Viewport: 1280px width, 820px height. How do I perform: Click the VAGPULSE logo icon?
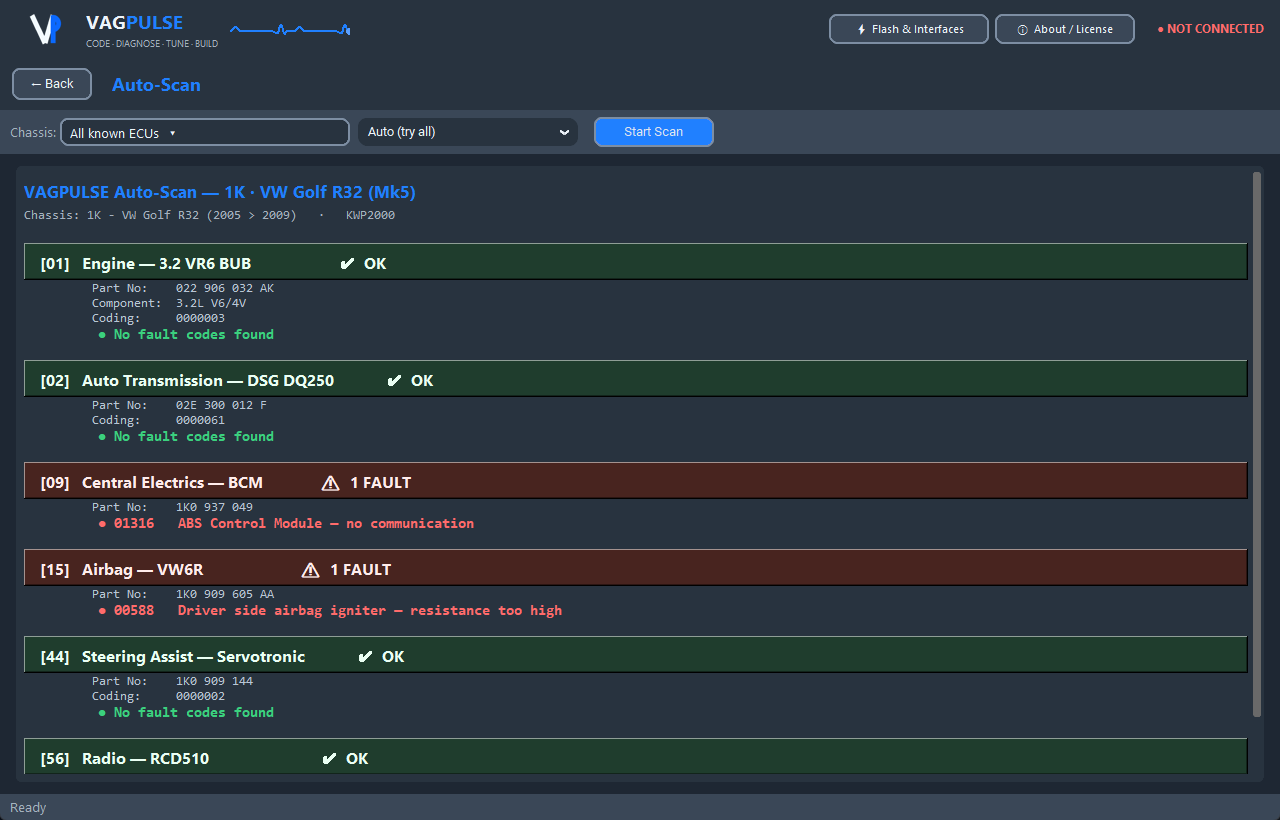pyautogui.click(x=46, y=30)
